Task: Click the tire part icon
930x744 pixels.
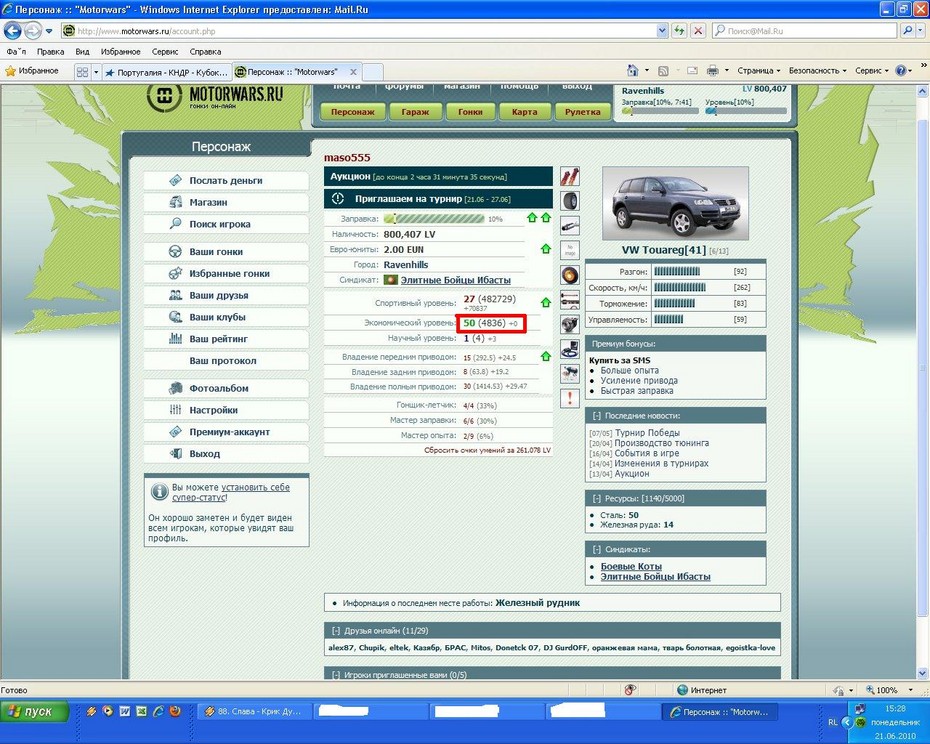Action: (x=569, y=201)
